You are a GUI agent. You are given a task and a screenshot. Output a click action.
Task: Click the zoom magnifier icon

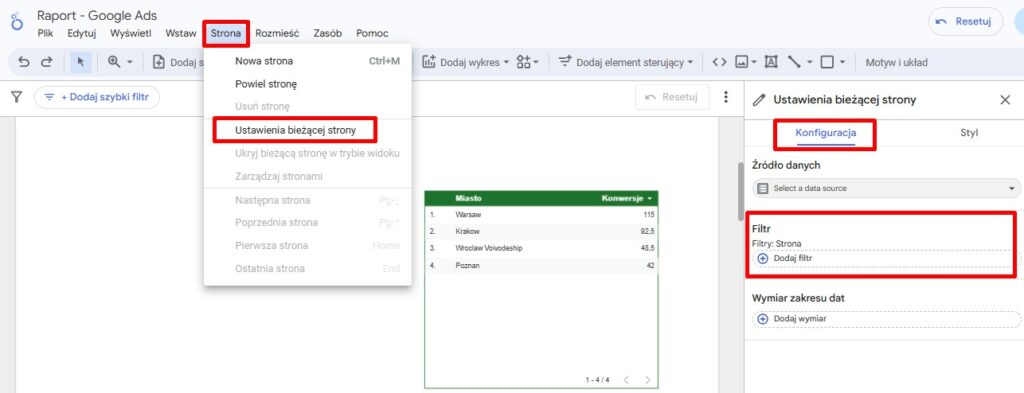pyautogui.click(x=114, y=62)
